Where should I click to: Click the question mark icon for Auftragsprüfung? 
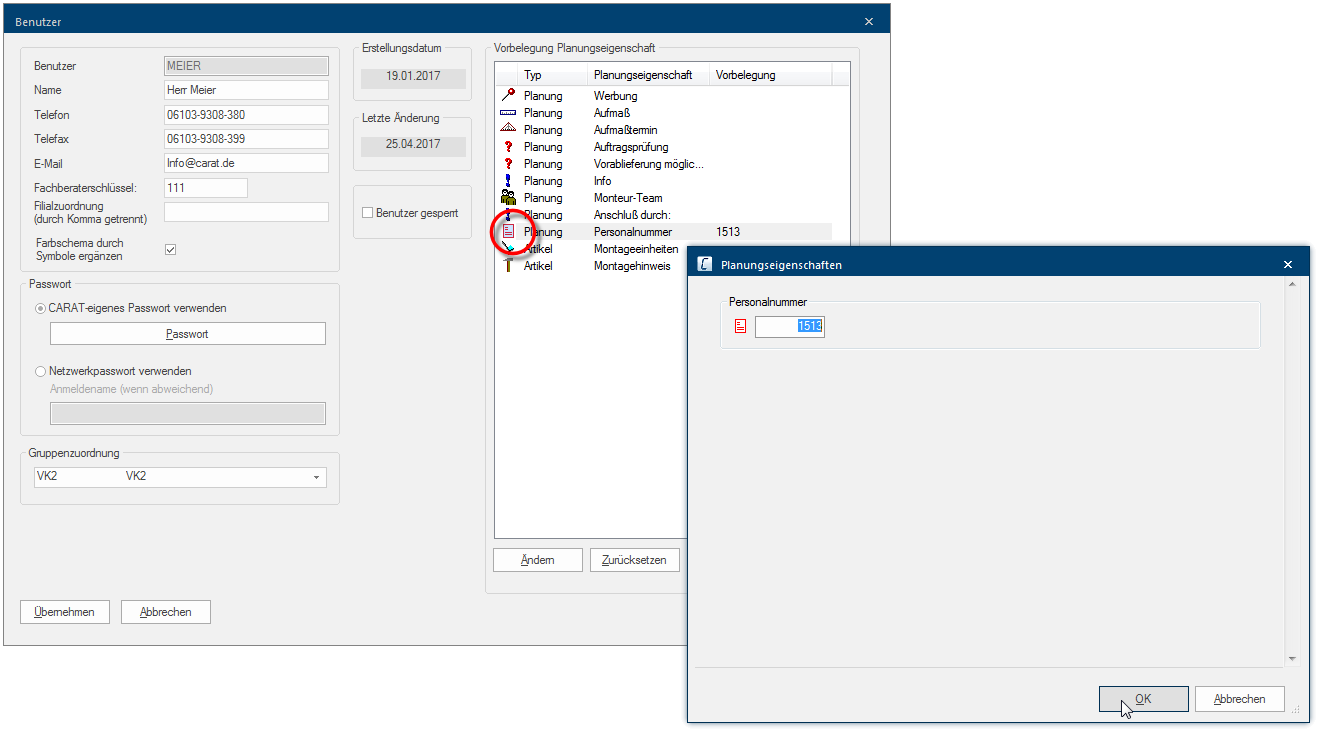(x=508, y=147)
